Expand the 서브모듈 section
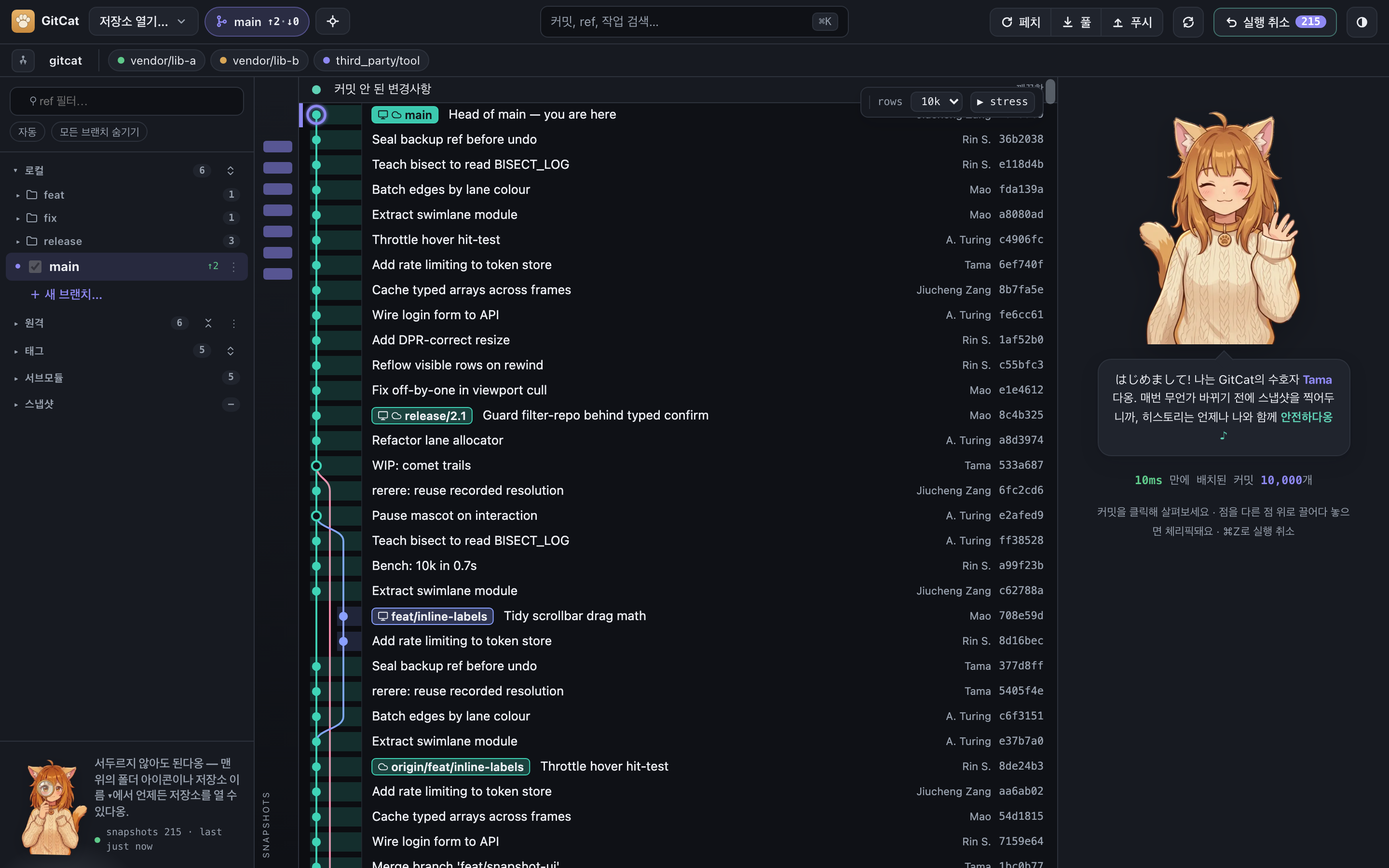Image resolution: width=1389 pixels, height=868 pixels. 15,378
